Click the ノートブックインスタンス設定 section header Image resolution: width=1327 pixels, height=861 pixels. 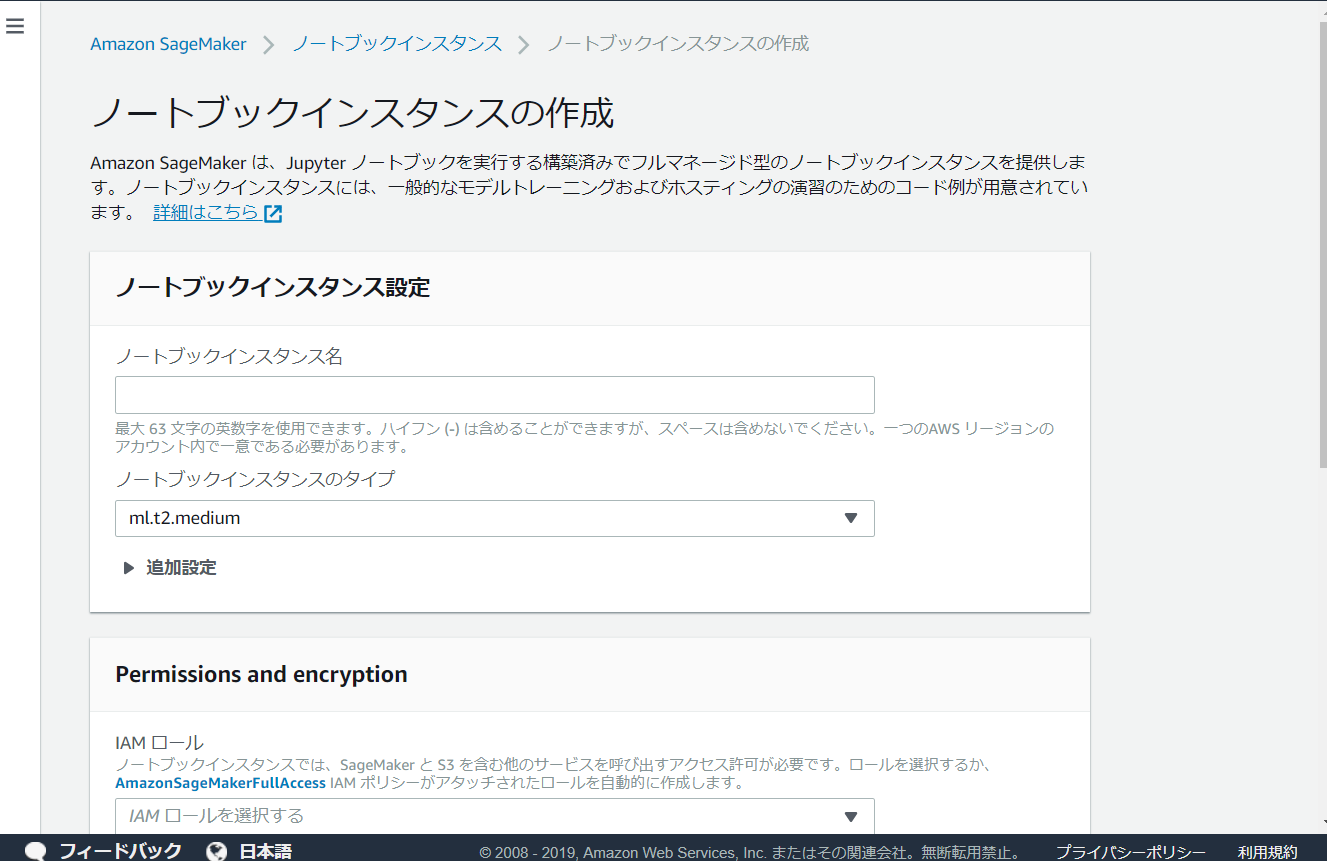[273, 288]
